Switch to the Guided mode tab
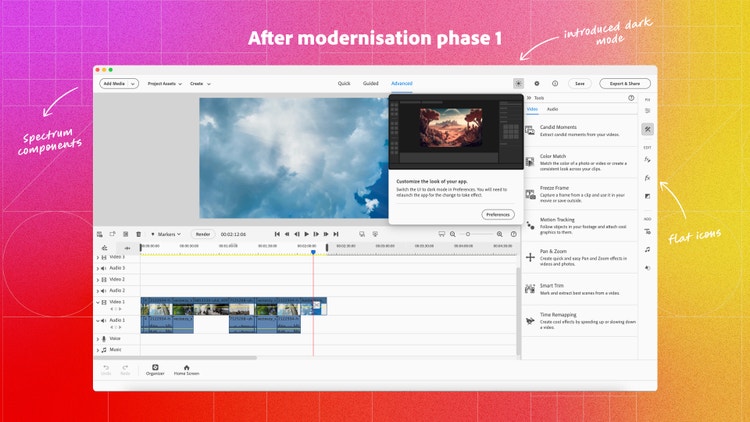Image resolution: width=750 pixels, height=422 pixels. click(x=371, y=84)
